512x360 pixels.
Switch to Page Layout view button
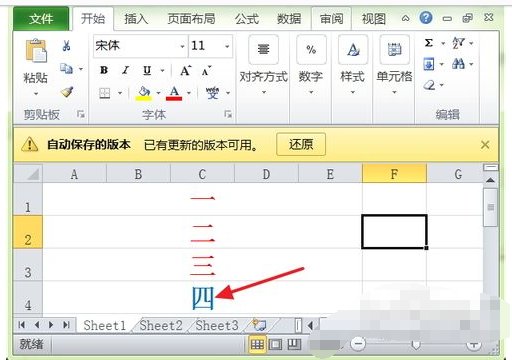[276, 344]
